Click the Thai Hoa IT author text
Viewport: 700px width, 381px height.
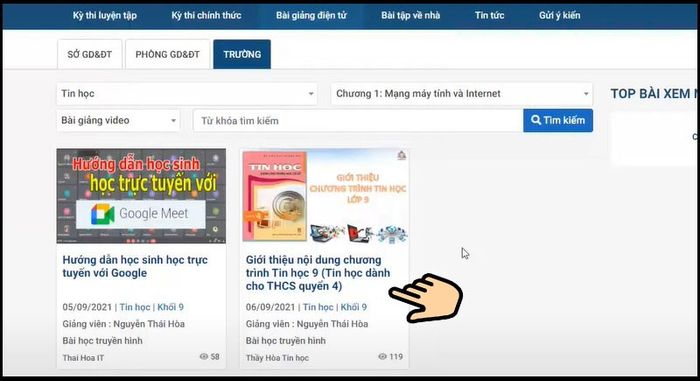coord(83,358)
